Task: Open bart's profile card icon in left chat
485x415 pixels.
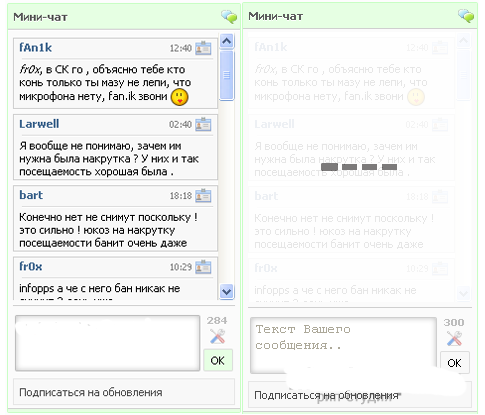Action: (203, 196)
